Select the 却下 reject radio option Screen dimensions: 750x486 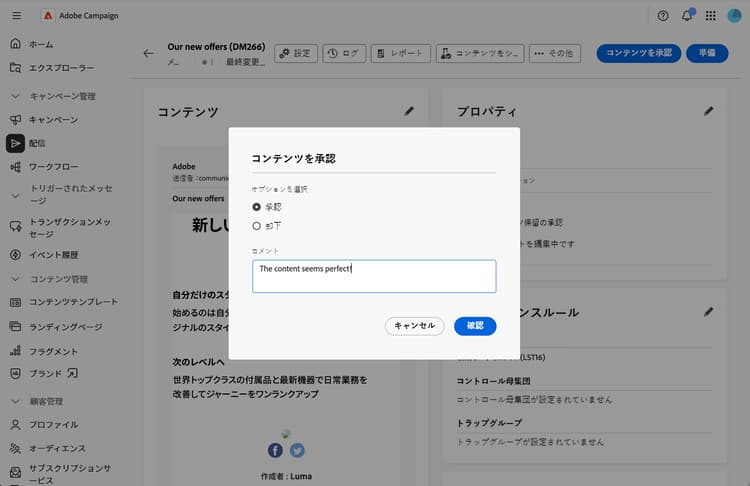[257, 226]
